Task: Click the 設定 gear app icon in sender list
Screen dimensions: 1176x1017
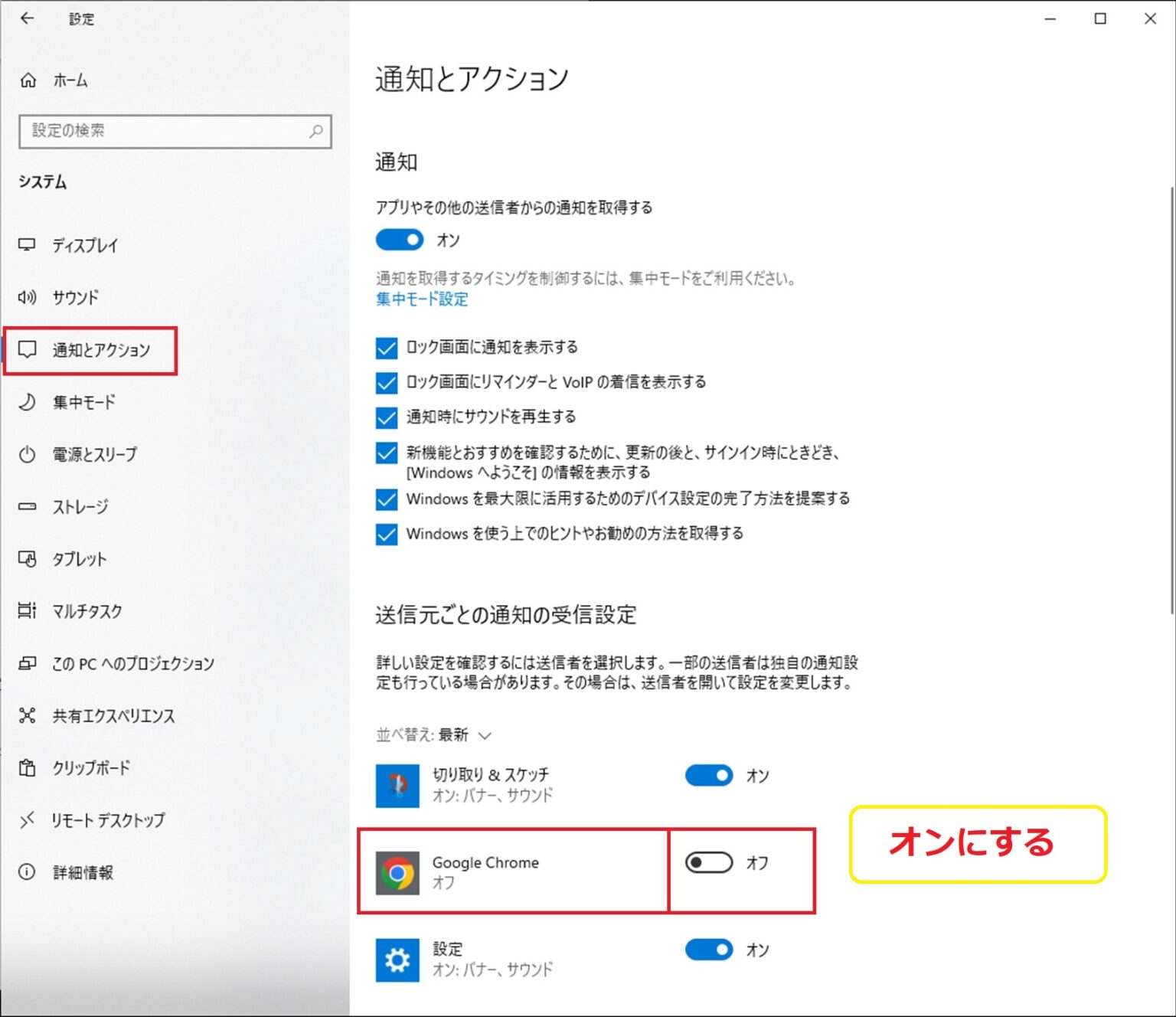Action: 397,960
